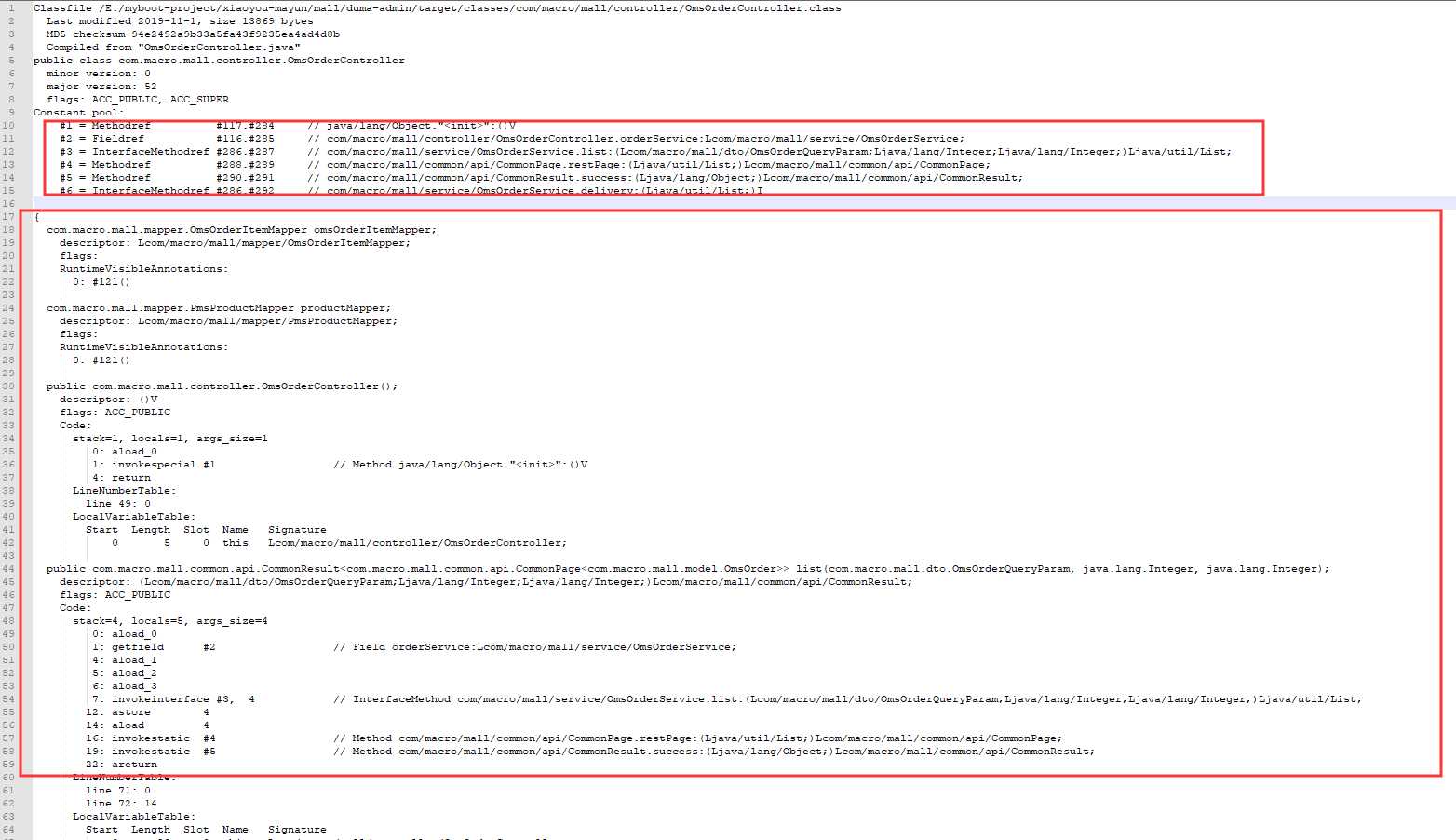This screenshot has width=1456, height=840.
Task: Click the 'major version: 52' line
Action: click(x=101, y=86)
